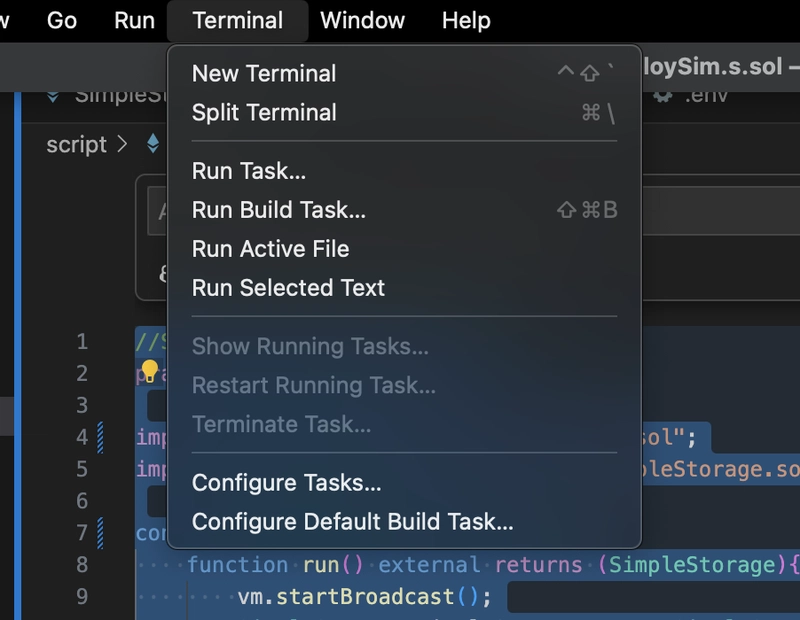Click the yellow lightbulb code action icon

click(x=149, y=371)
